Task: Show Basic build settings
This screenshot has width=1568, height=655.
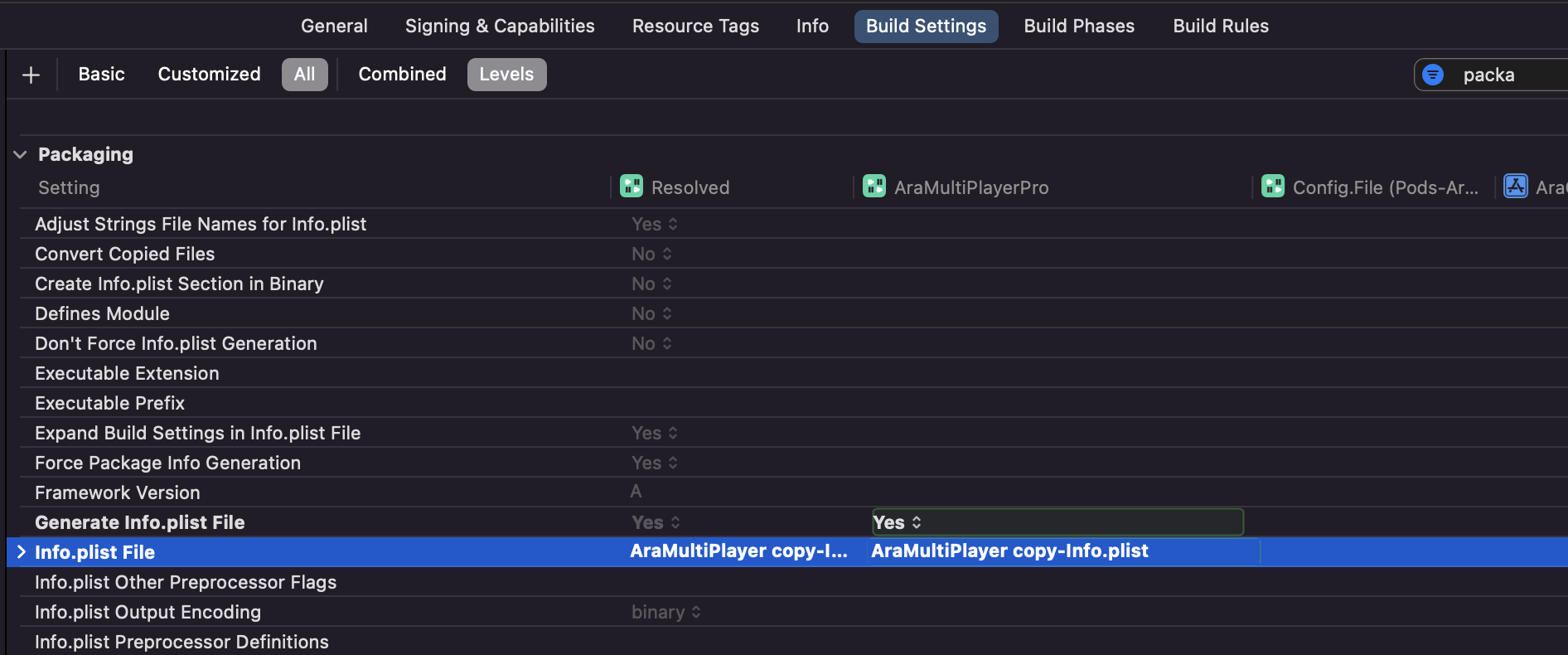Action: tap(101, 74)
